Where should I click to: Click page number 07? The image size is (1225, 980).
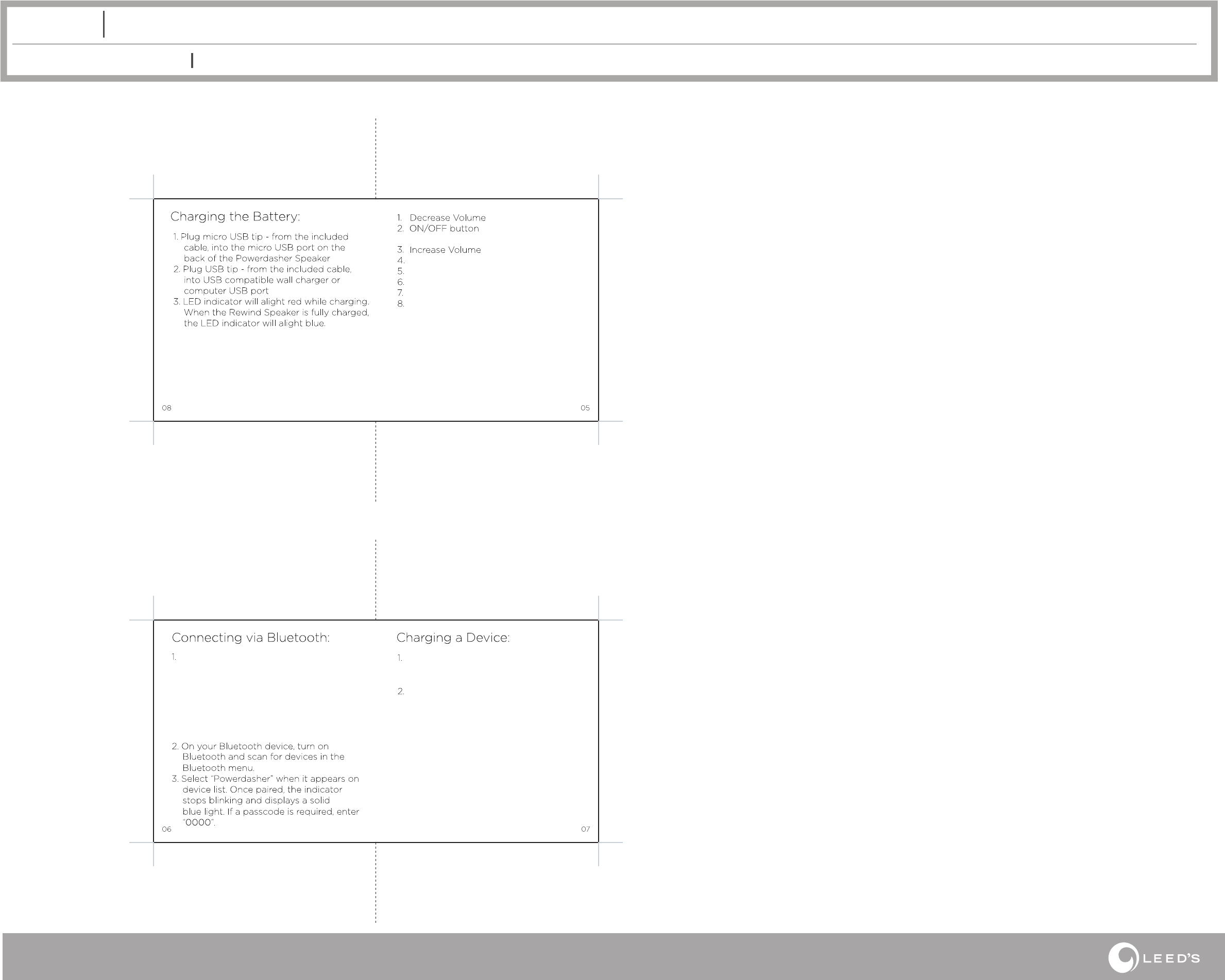[x=585, y=829]
